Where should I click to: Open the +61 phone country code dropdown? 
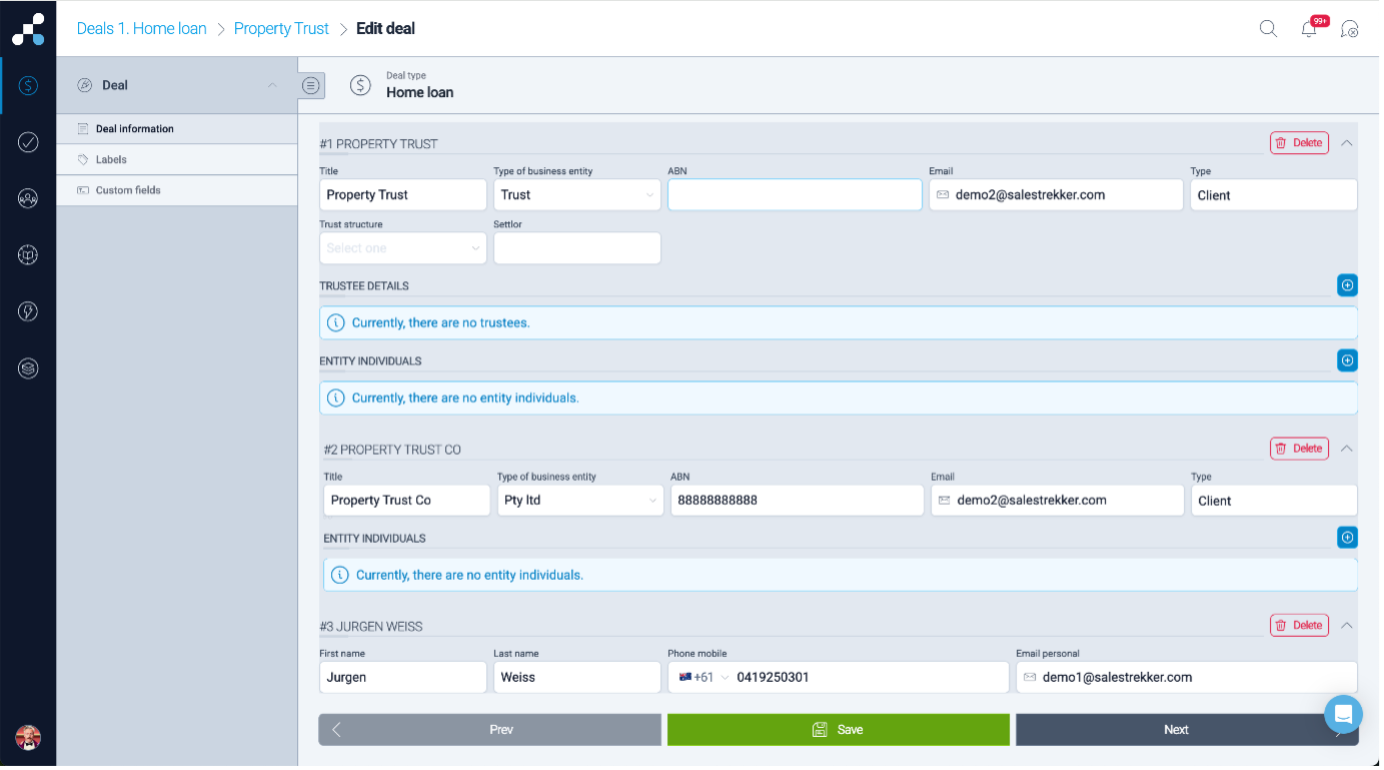click(x=704, y=677)
